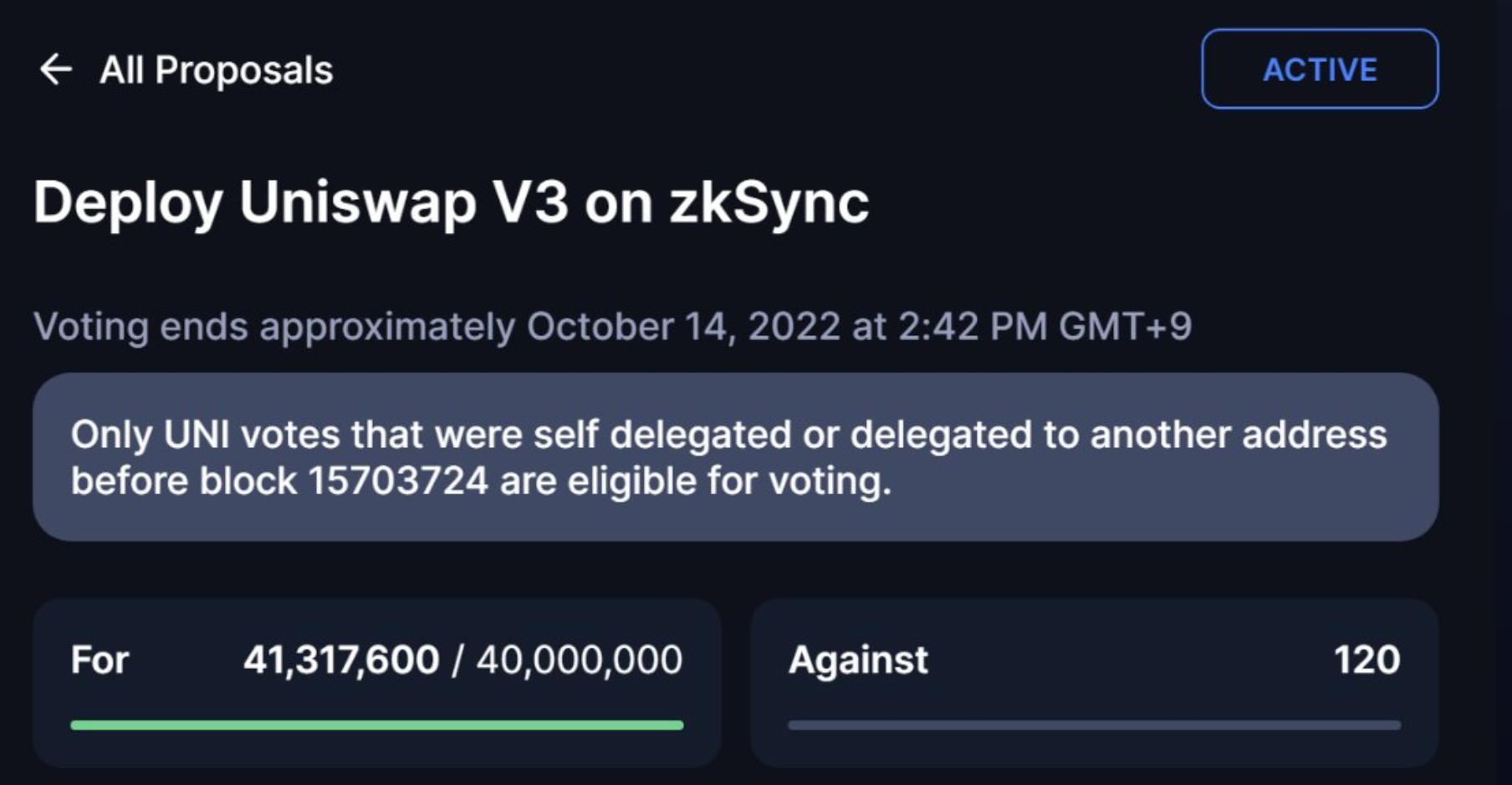
Task: Click block number 15703724
Action: click(x=398, y=482)
